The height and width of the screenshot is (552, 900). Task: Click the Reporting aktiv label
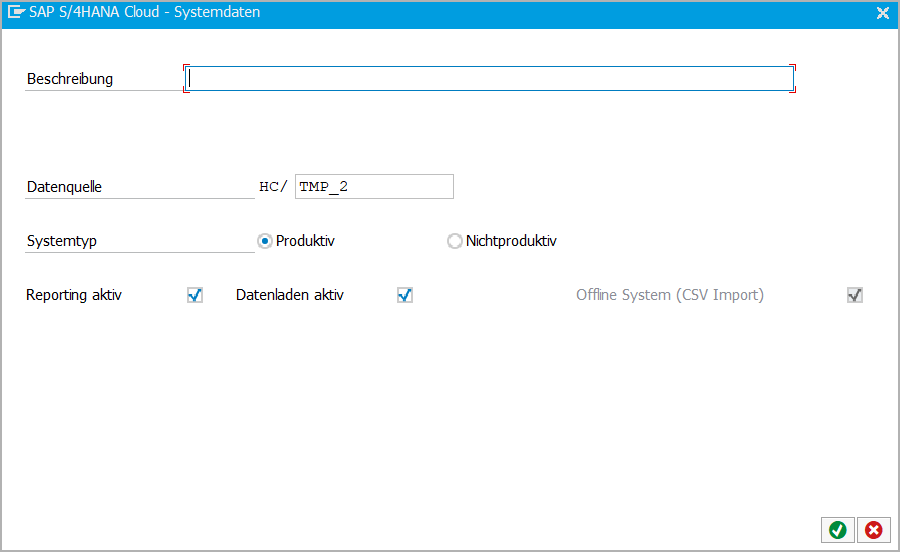74,295
